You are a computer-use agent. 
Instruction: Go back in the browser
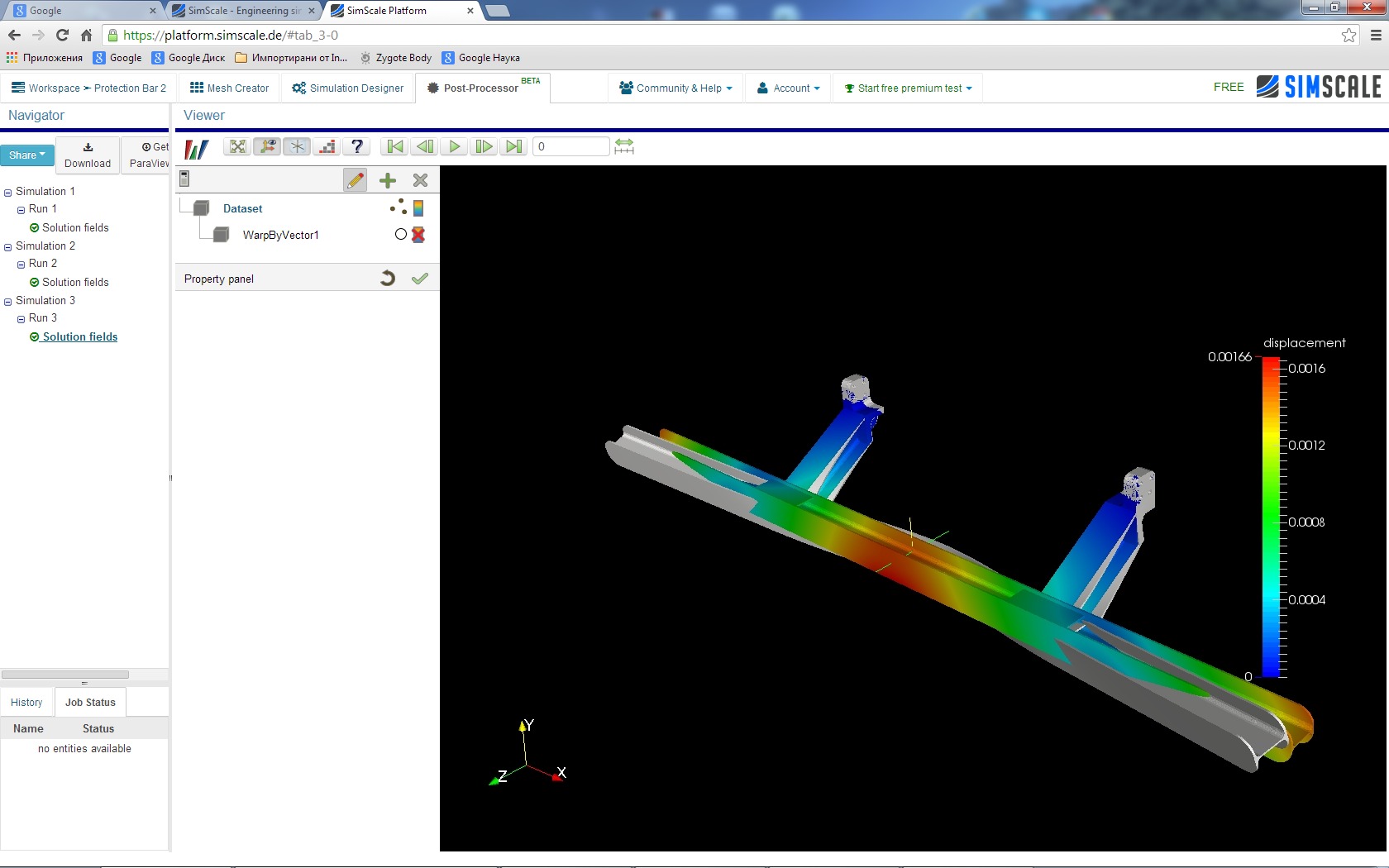(14, 36)
